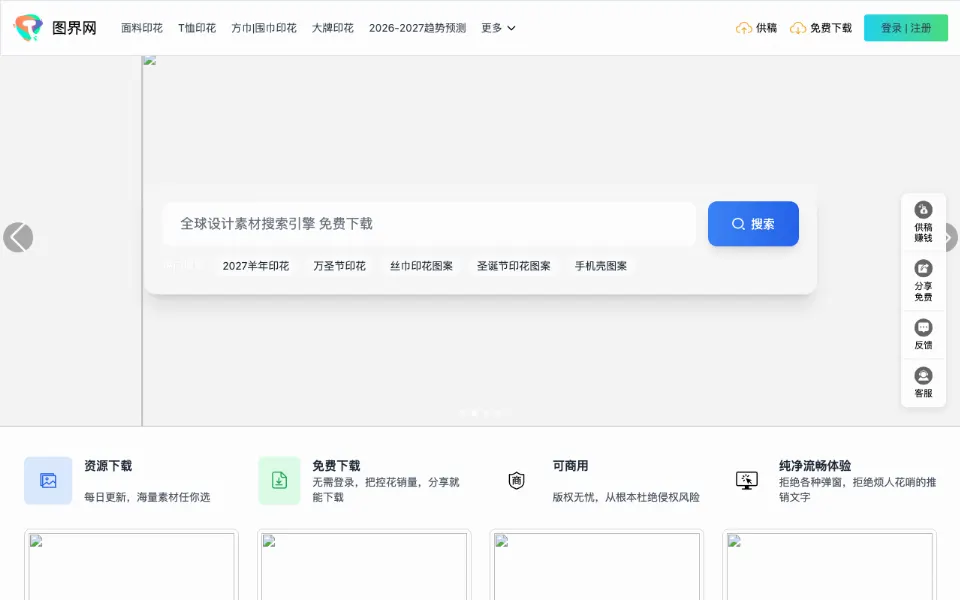Click the green 免费下载 file icon
The width and height of the screenshot is (960, 600).
pyautogui.click(x=279, y=481)
